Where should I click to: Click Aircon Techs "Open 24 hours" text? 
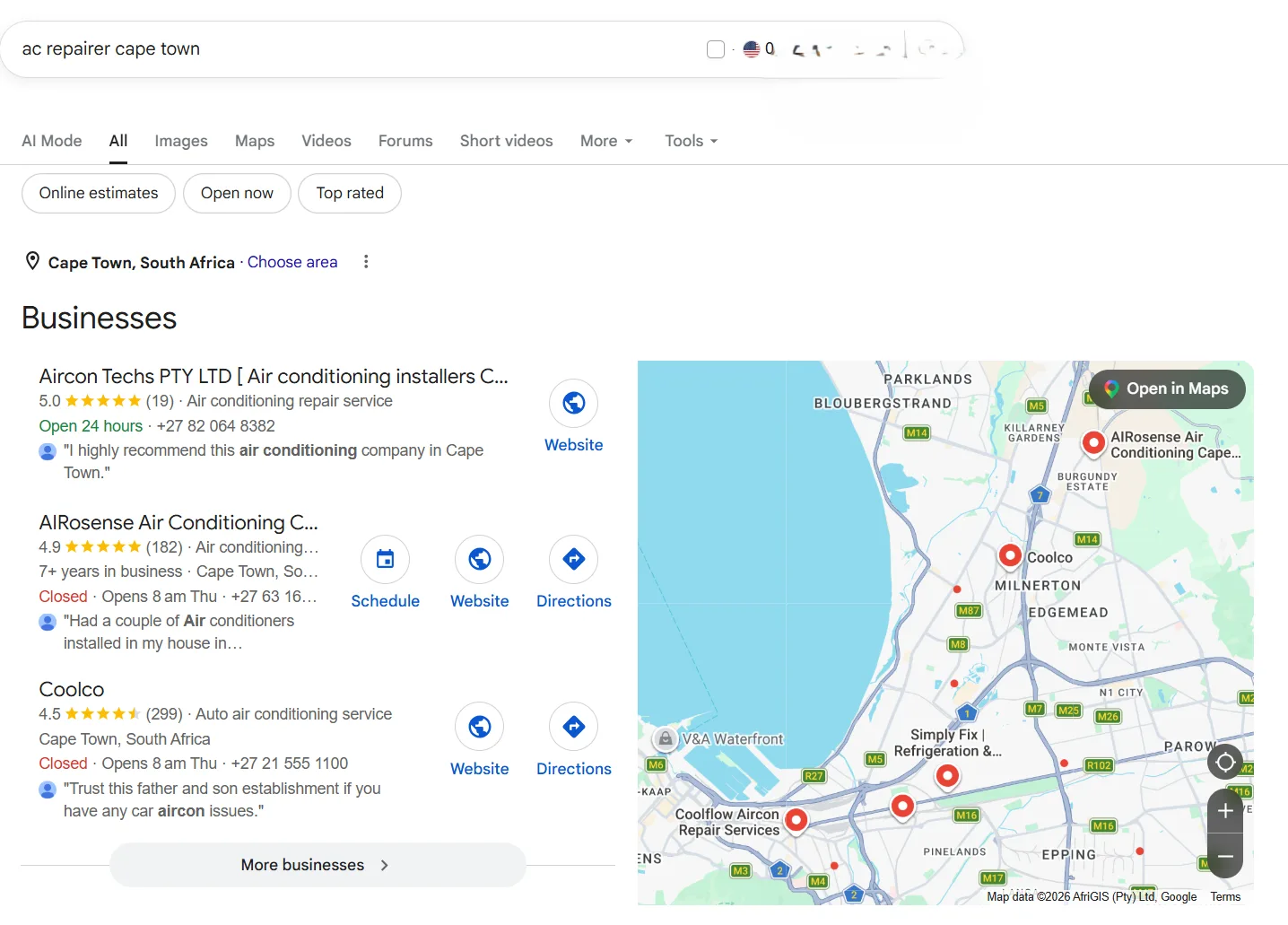point(91,426)
